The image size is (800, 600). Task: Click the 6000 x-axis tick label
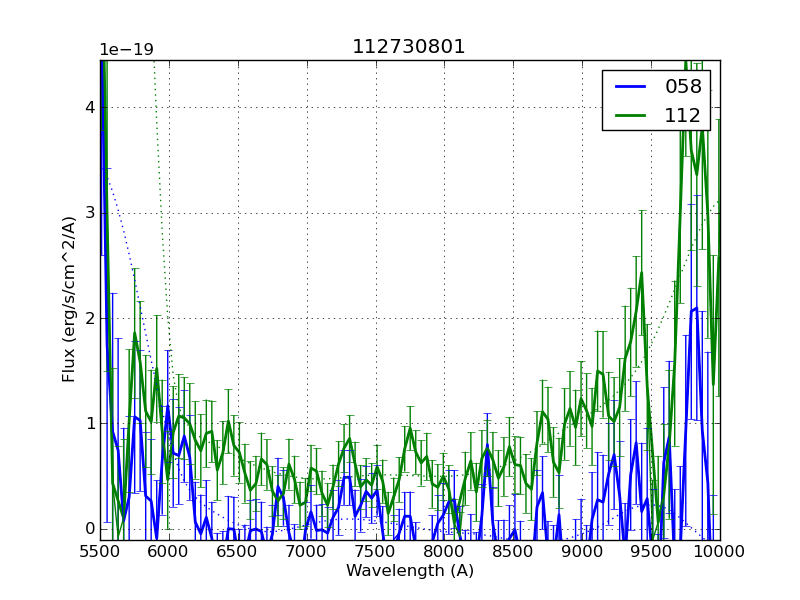[x=169, y=552]
